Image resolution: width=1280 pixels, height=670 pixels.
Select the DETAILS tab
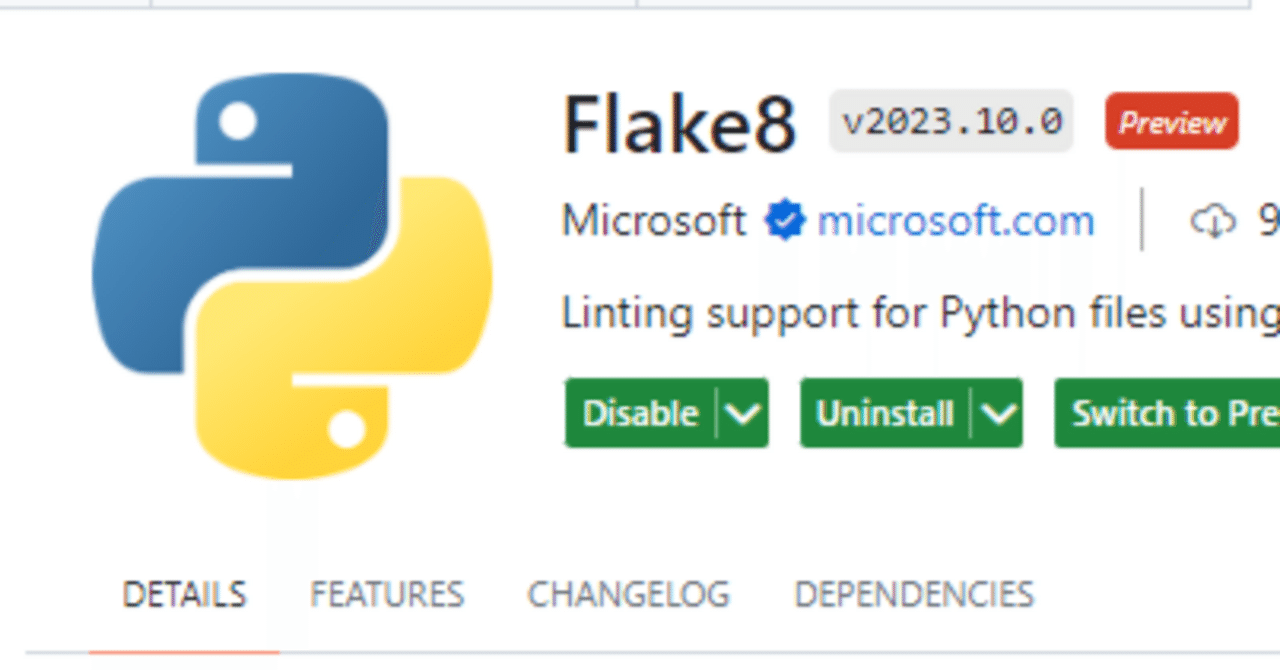pos(184,594)
